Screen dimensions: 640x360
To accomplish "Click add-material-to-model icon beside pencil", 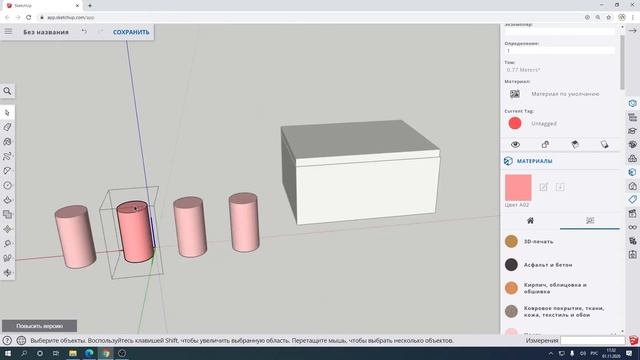I will tap(560, 187).
